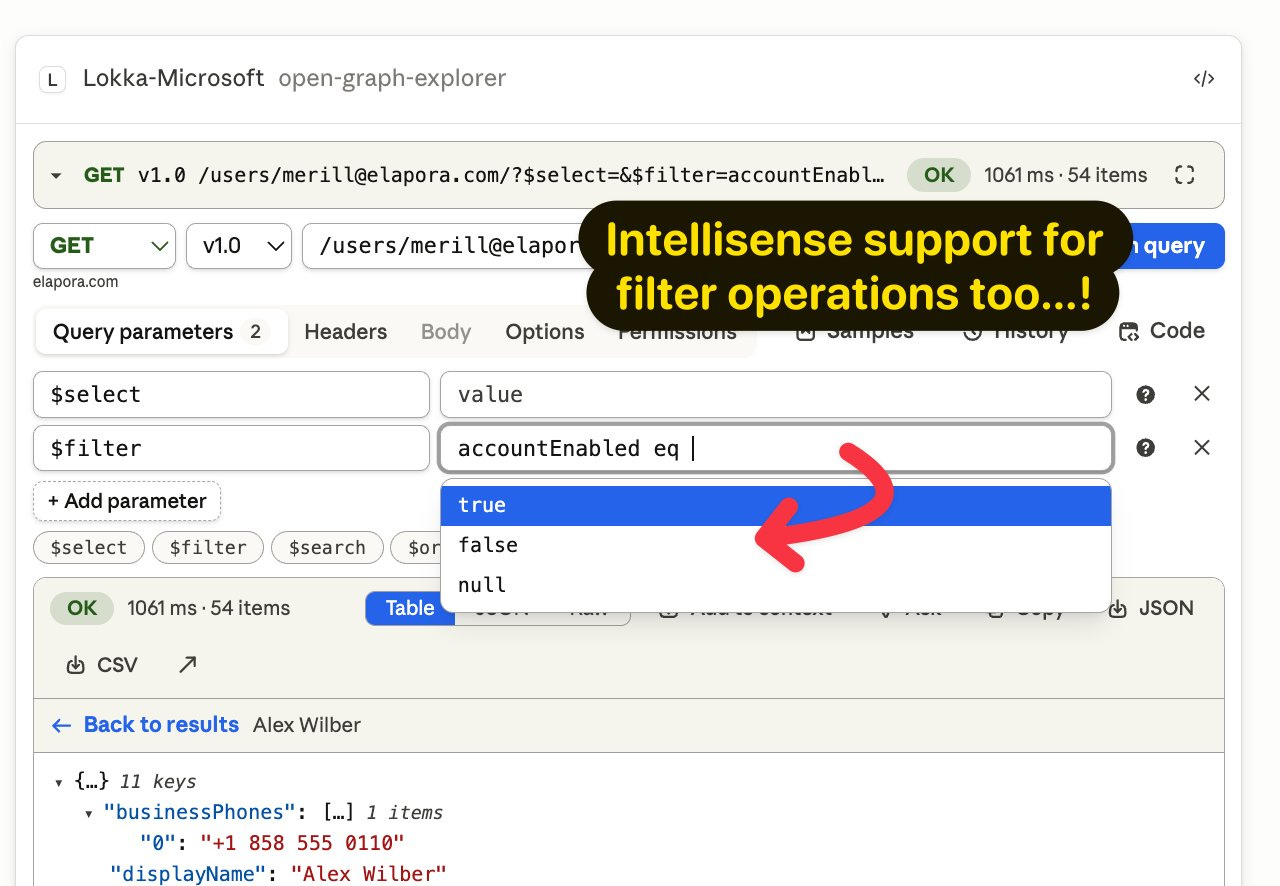1280x886 pixels.
Task: Collapse the GET request summary row
Action: (56, 176)
